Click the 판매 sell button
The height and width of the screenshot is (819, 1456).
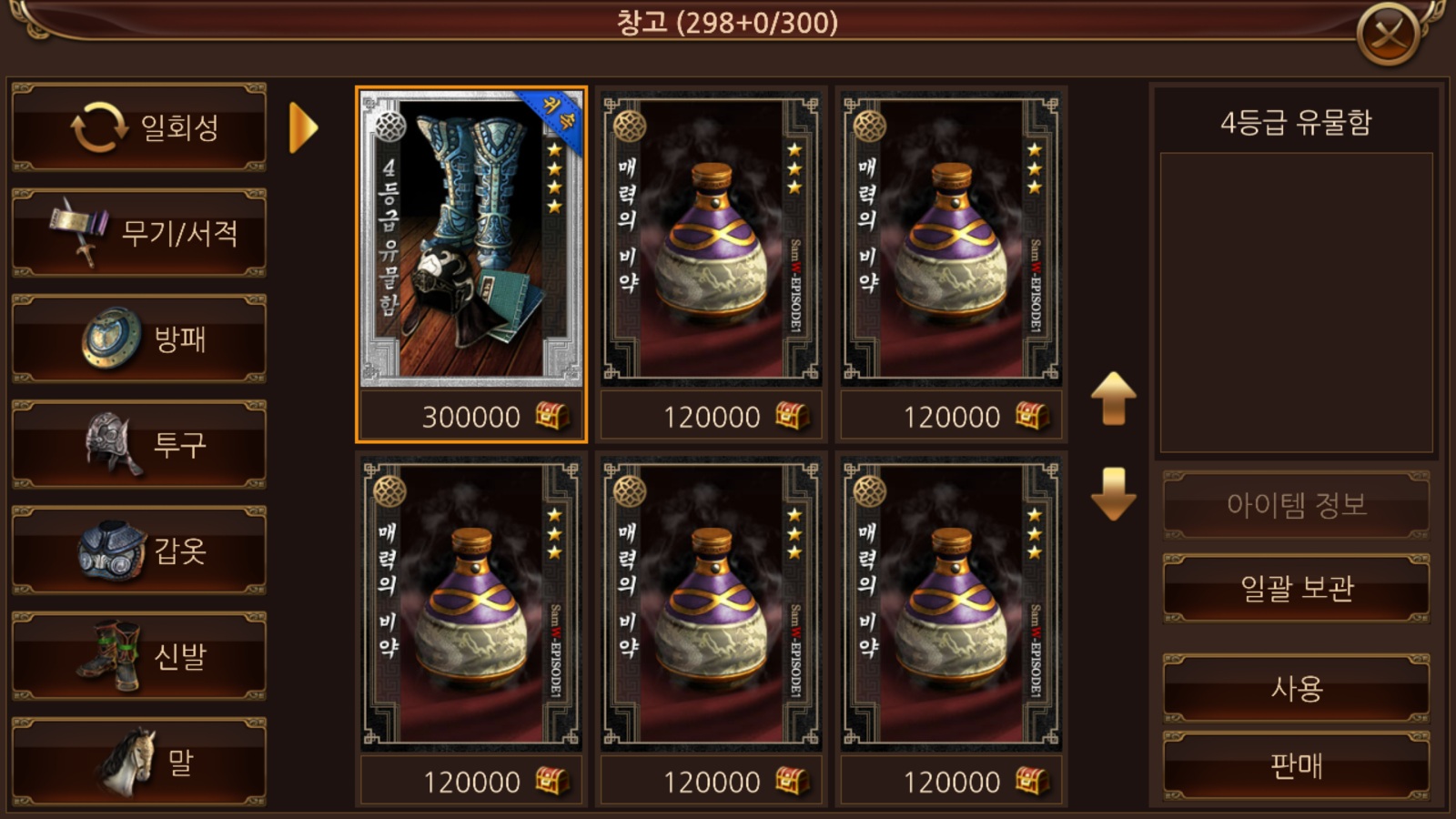point(1296,766)
